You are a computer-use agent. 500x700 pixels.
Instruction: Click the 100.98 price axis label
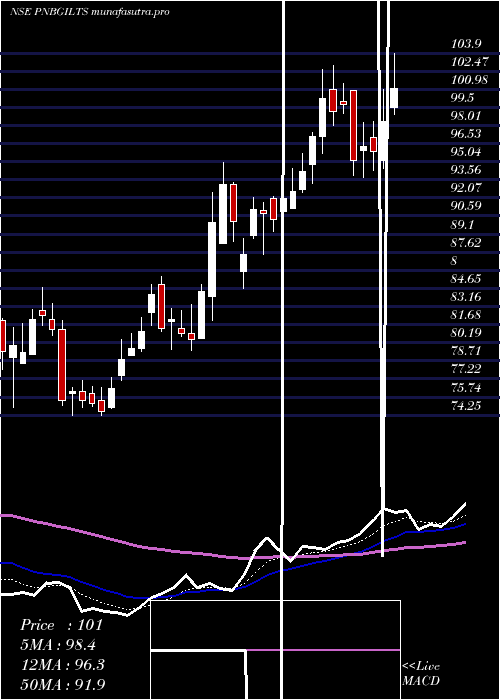470,79
